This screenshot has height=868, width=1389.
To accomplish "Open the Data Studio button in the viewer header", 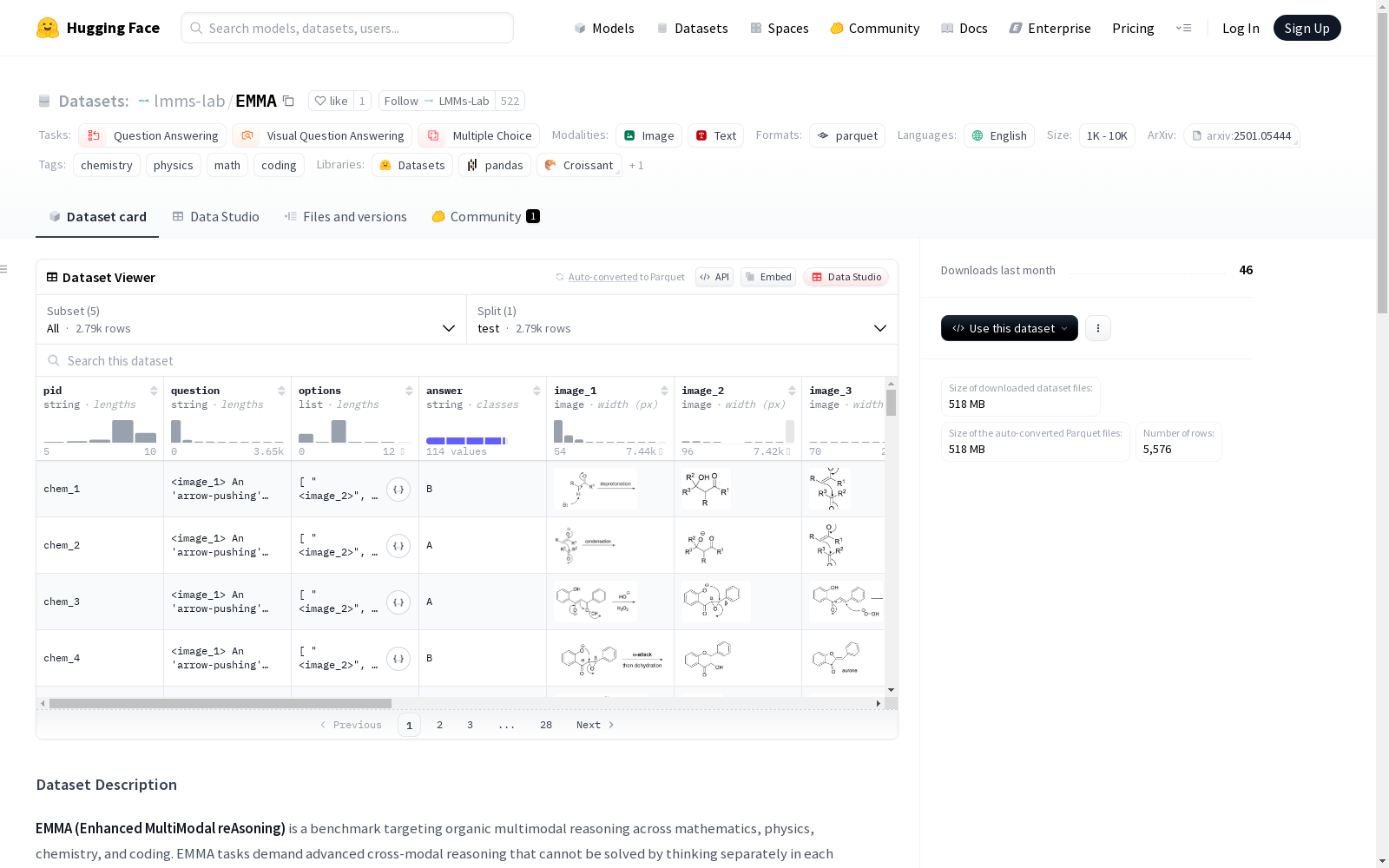I will 846,277.
